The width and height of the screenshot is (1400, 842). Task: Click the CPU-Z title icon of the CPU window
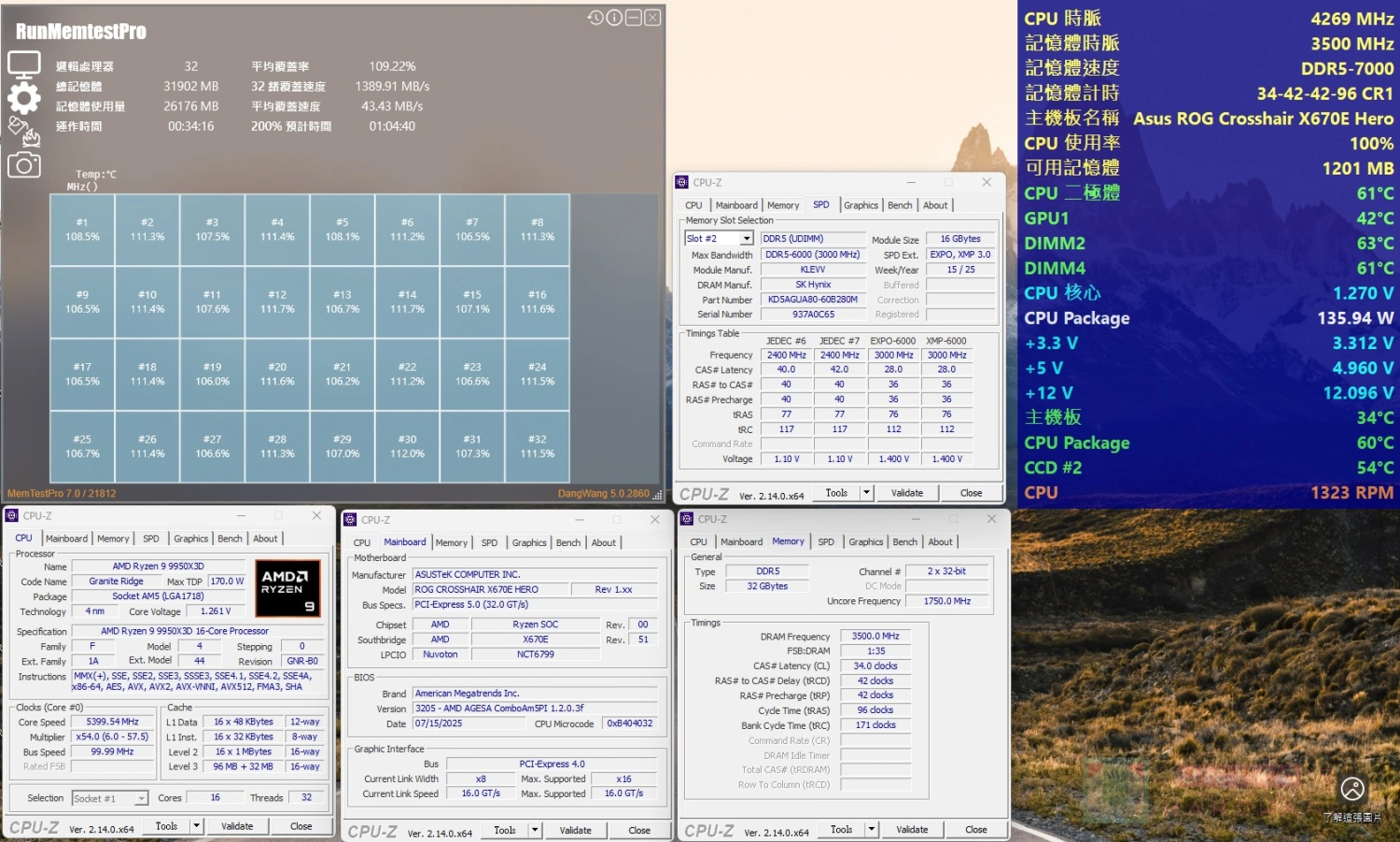12,515
